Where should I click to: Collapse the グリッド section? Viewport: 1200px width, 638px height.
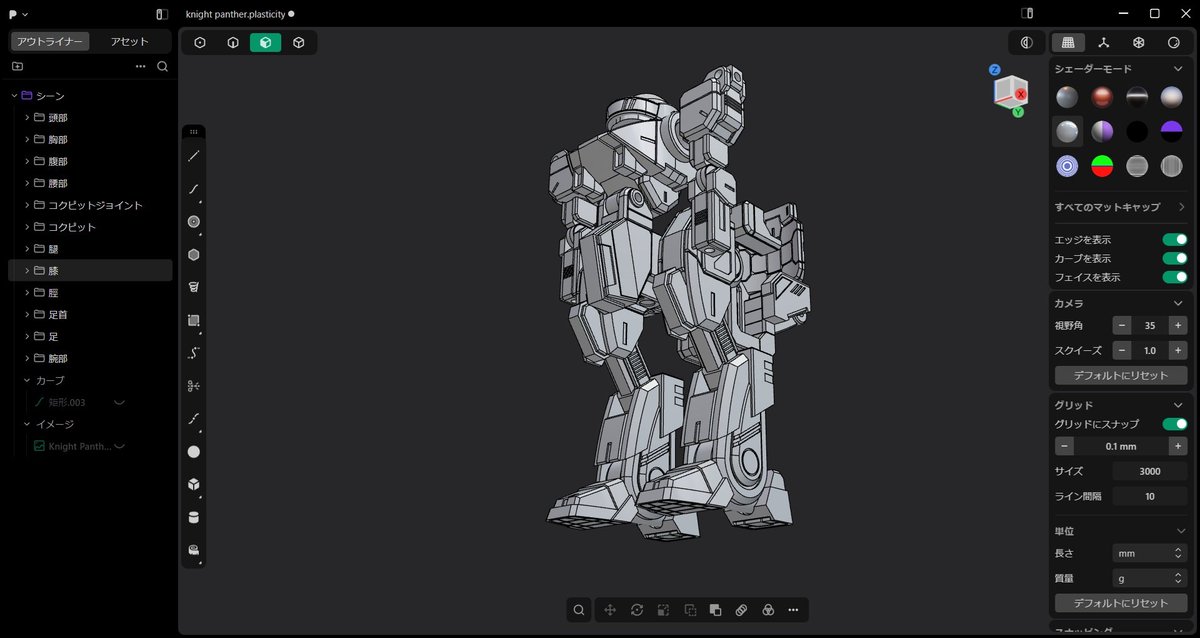click(1178, 405)
